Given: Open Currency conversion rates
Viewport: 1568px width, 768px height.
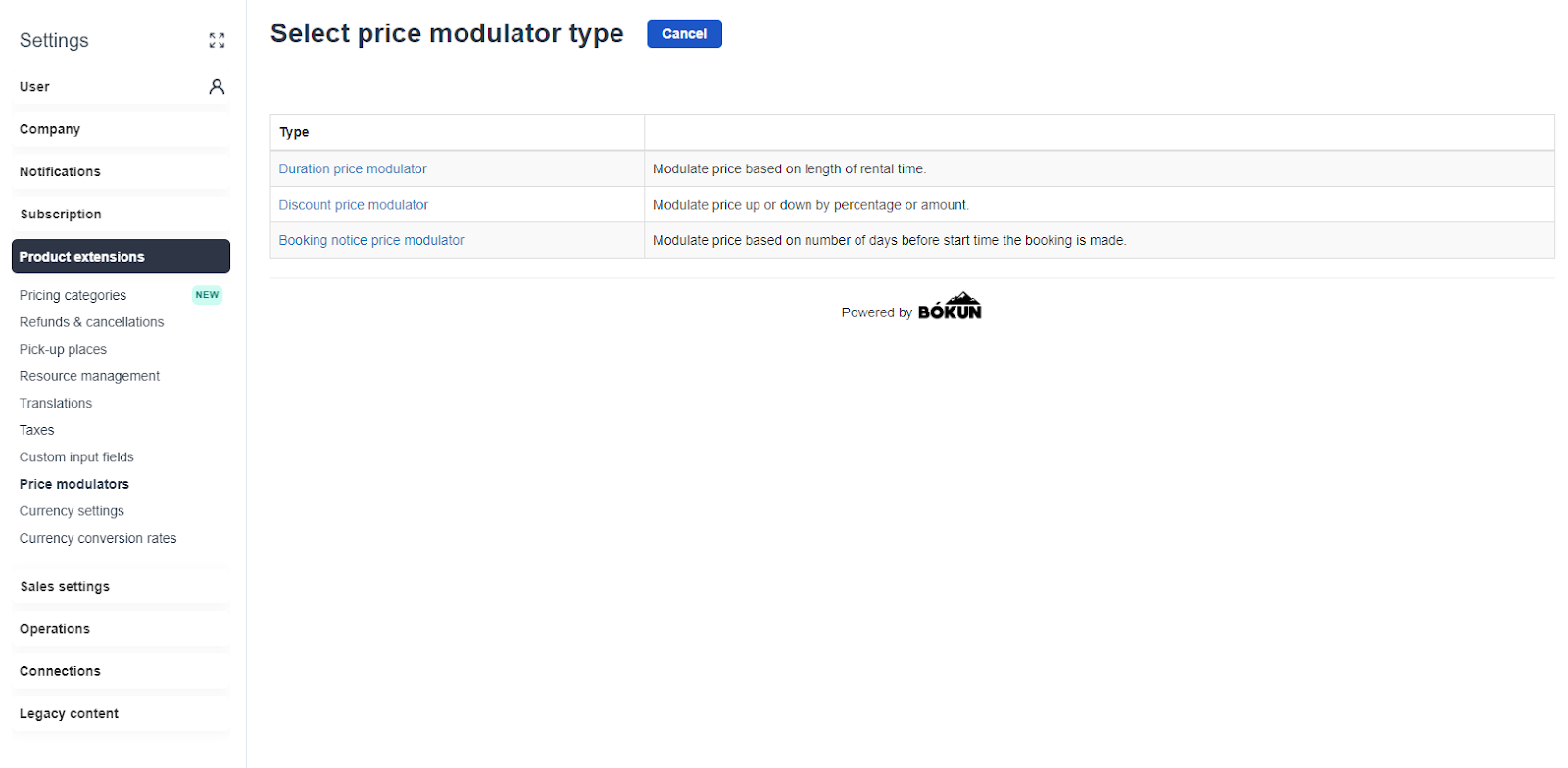Looking at the screenshot, I should (98, 538).
